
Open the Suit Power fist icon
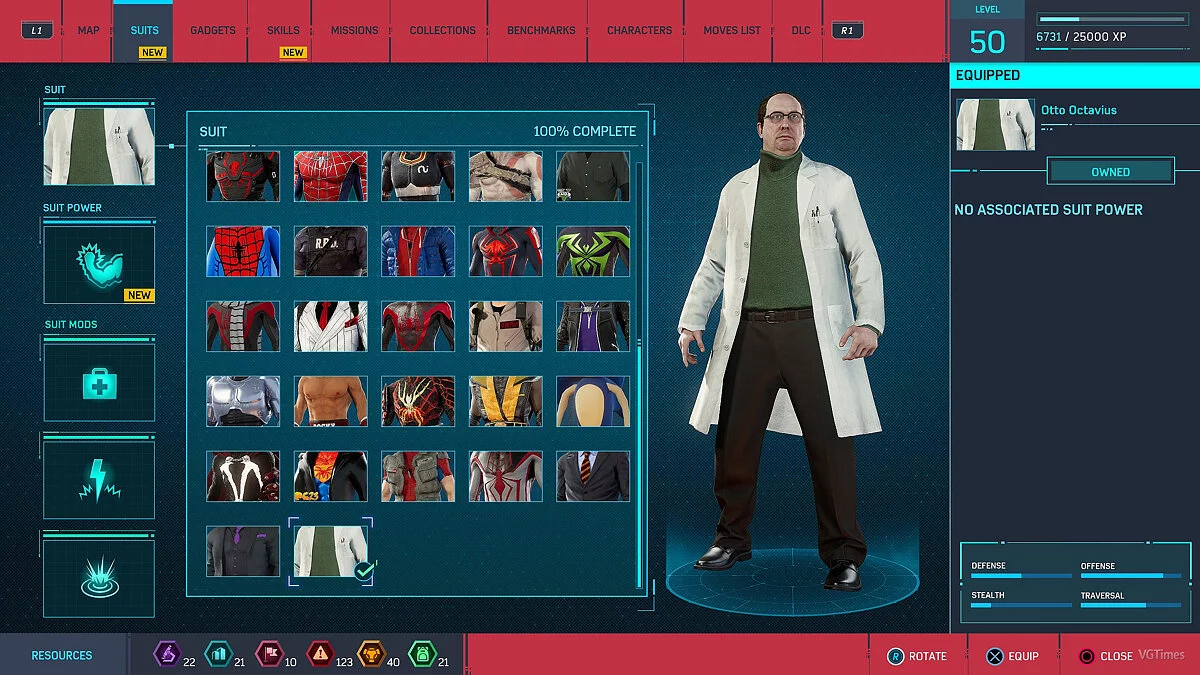click(x=98, y=263)
